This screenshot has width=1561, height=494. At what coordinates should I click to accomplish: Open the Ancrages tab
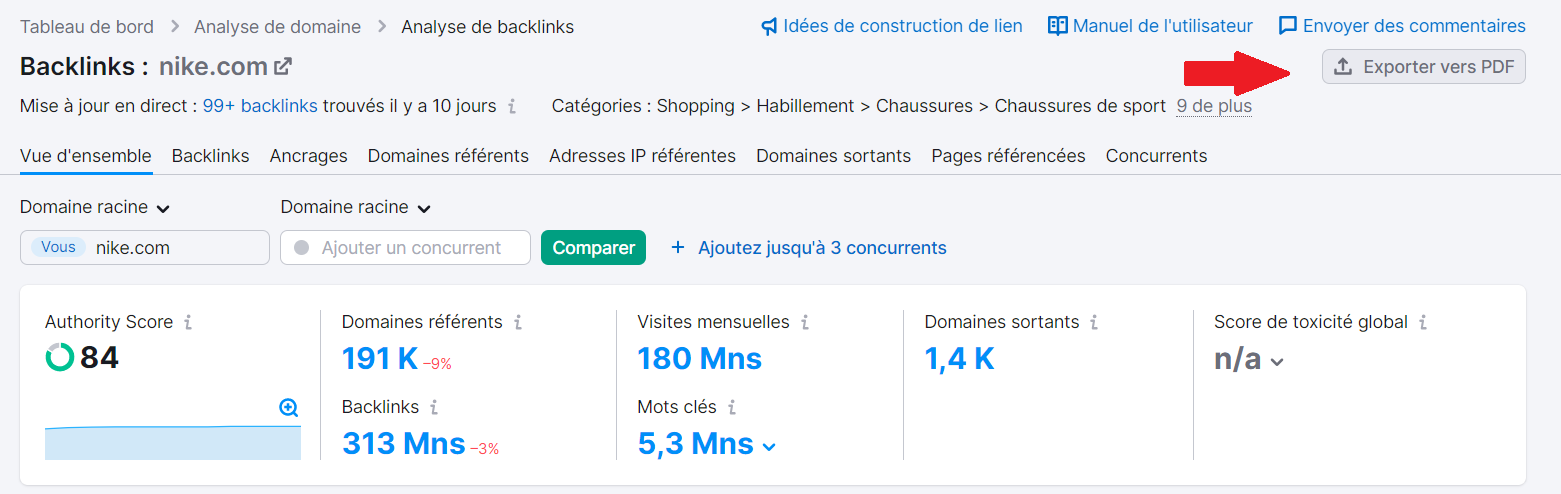point(309,156)
